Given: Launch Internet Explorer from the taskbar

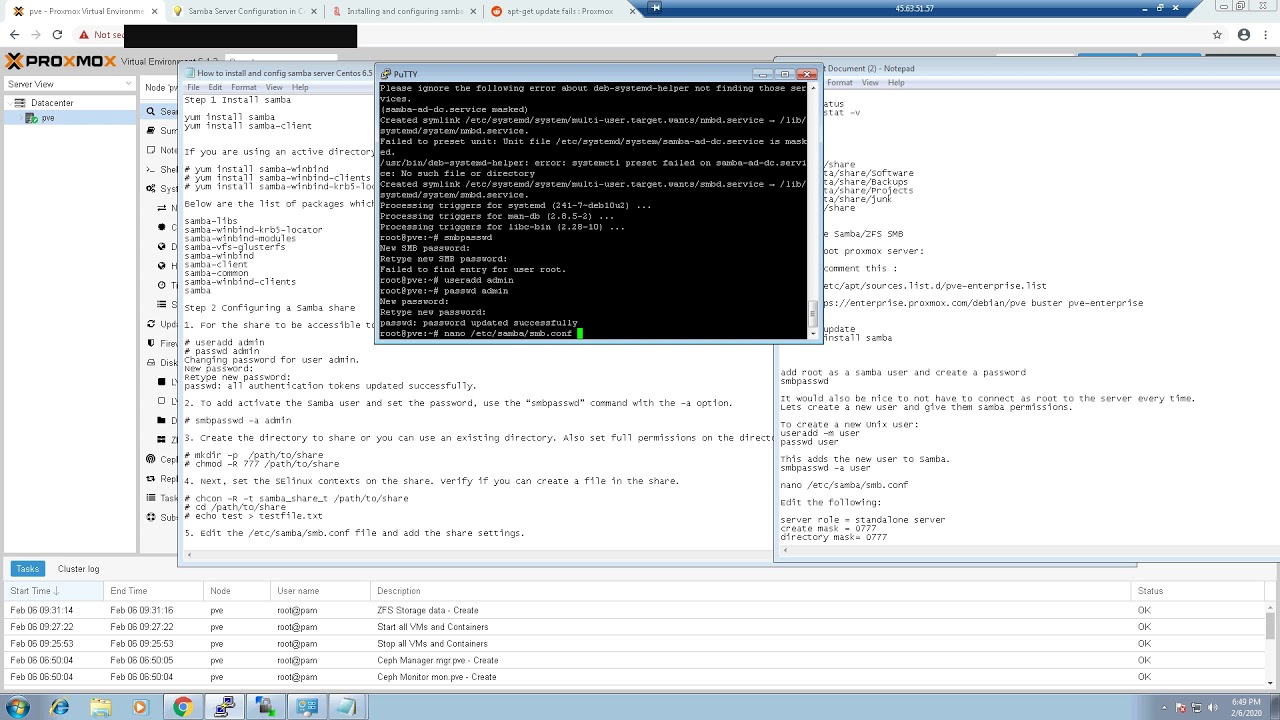Looking at the screenshot, I should click(x=60, y=707).
